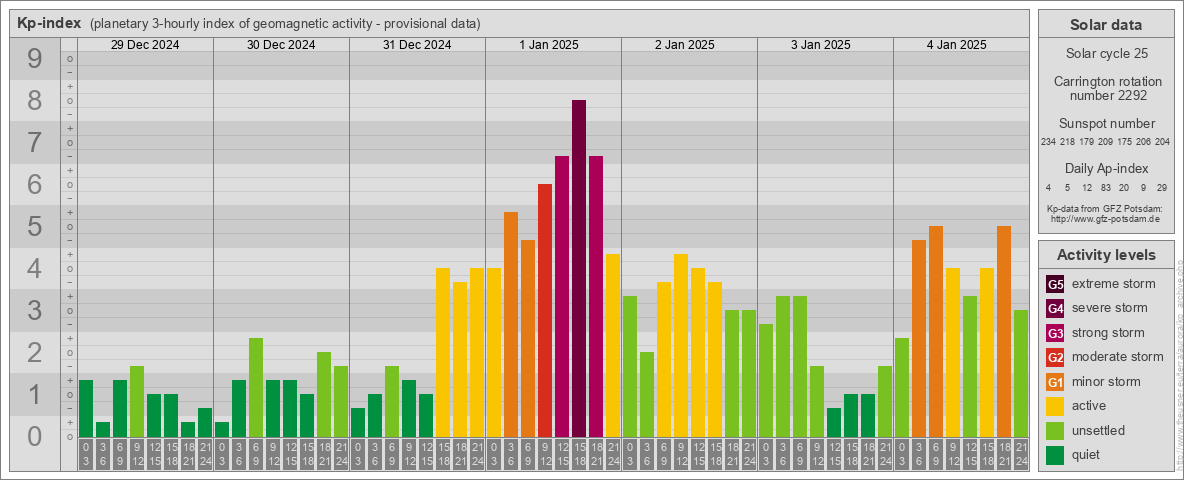Click the sunspot value 209
This screenshot has height=480, width=1184.
coord(1106,142)
